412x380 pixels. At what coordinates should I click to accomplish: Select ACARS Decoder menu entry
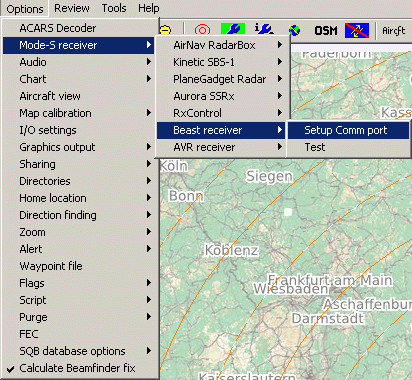[79, 28]
